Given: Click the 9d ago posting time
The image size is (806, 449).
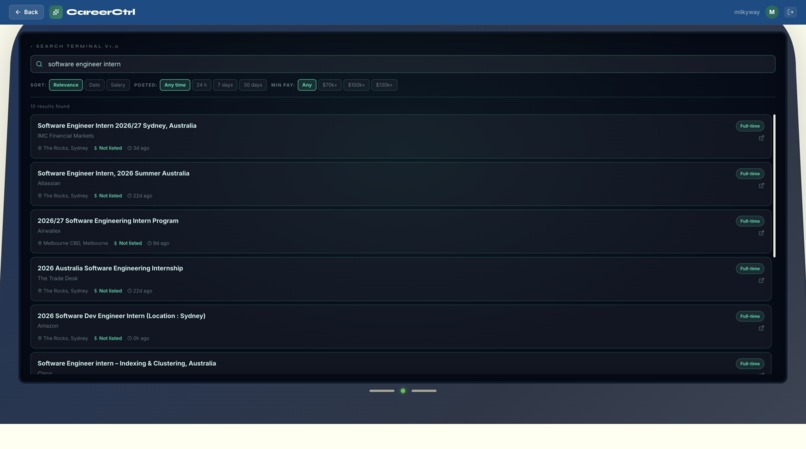Looking at the screenshot, I should (161, 243).
